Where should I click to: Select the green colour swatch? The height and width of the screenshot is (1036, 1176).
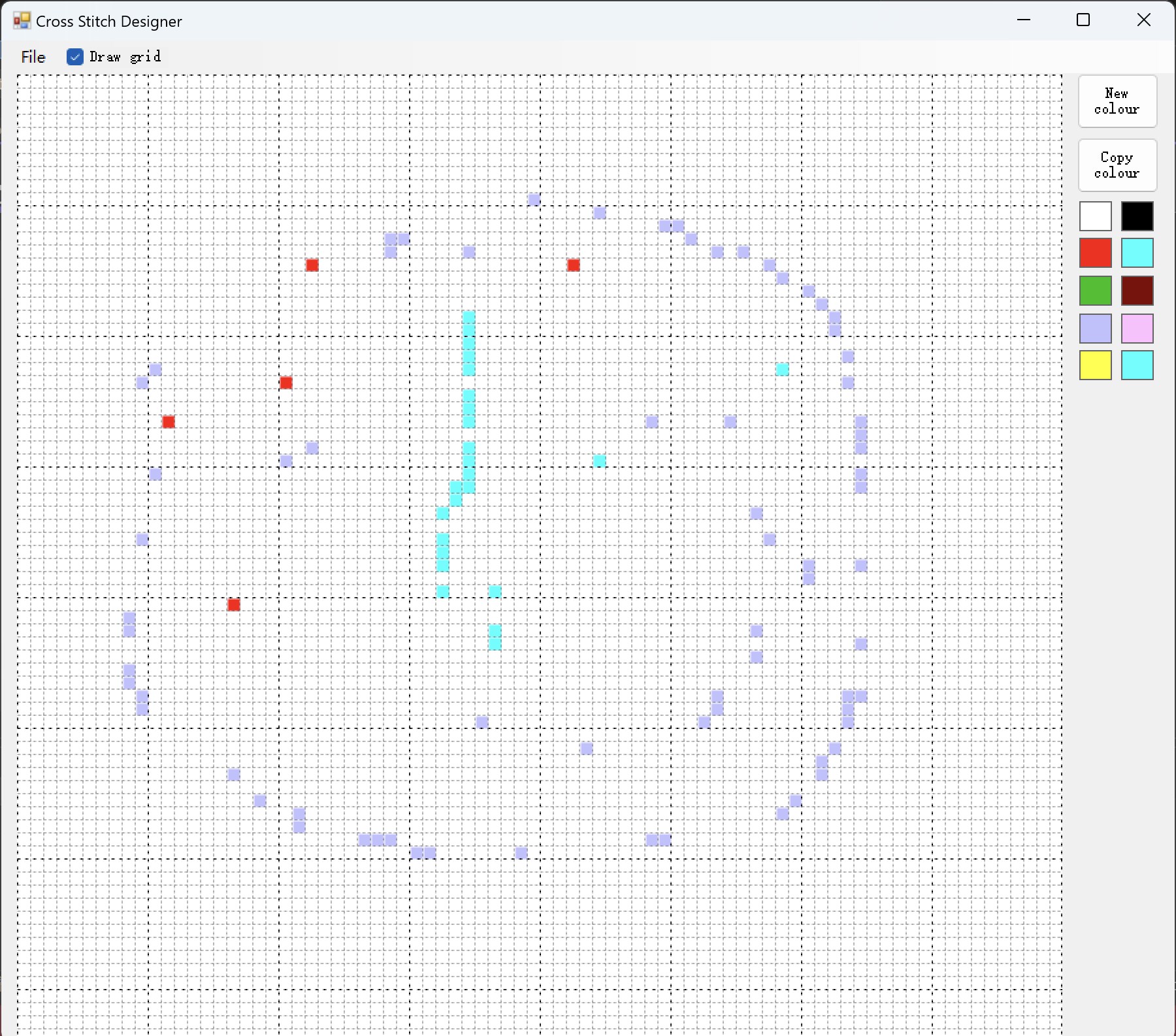(x=1096, y=291)
